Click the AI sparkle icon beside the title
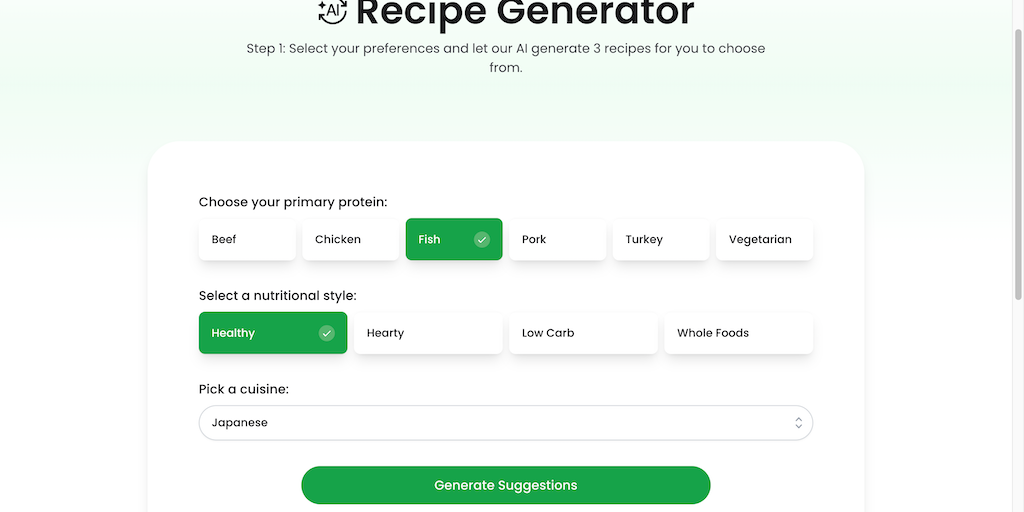This screenshot has width=1024, height=512. tap(332, 11)
